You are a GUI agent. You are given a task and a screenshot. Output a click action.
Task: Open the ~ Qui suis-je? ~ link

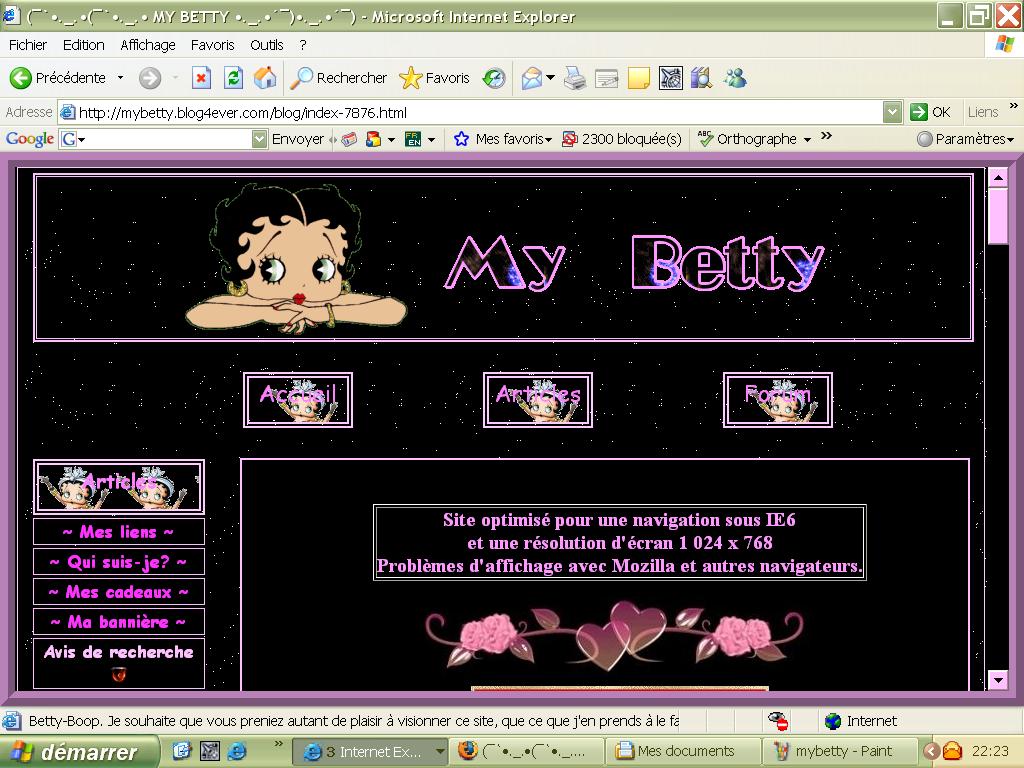tap(119, 562)
